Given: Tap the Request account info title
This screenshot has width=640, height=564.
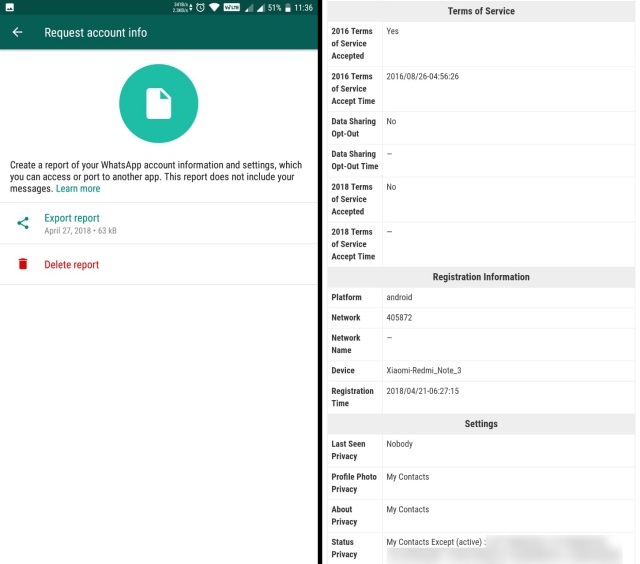Looking at the screenshot, I should click(x=96, y=33).
